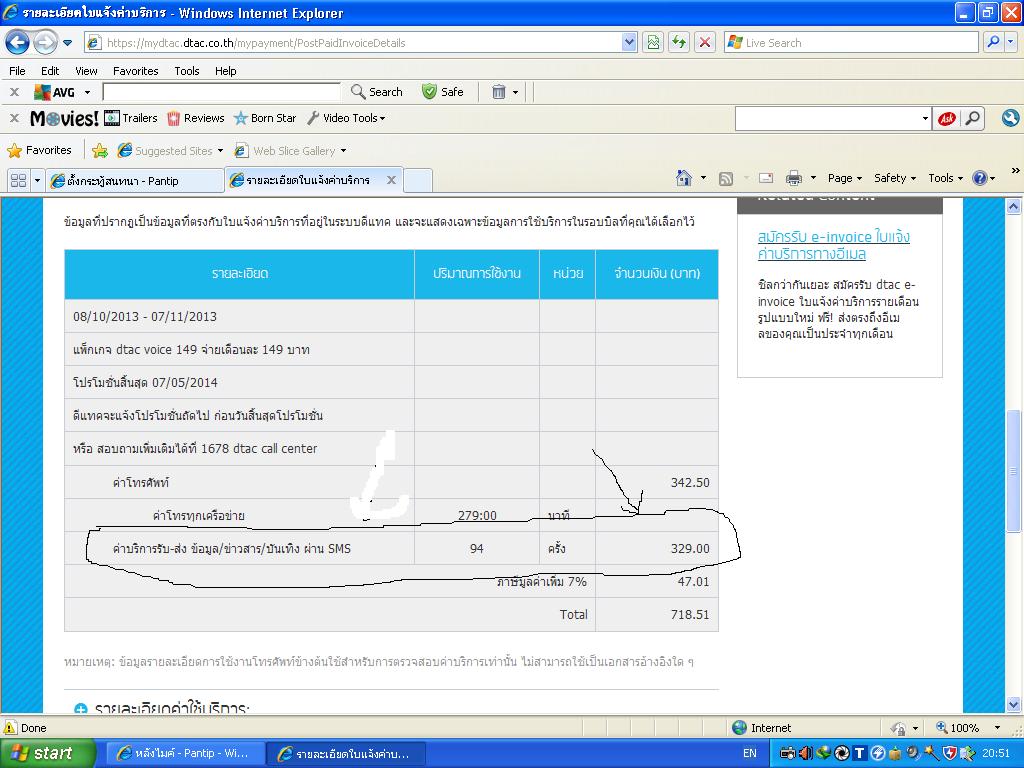Screen dimensions: 1024x768
Task: Click the page vertical scrollbar thumb
Action: point(1013,470)
